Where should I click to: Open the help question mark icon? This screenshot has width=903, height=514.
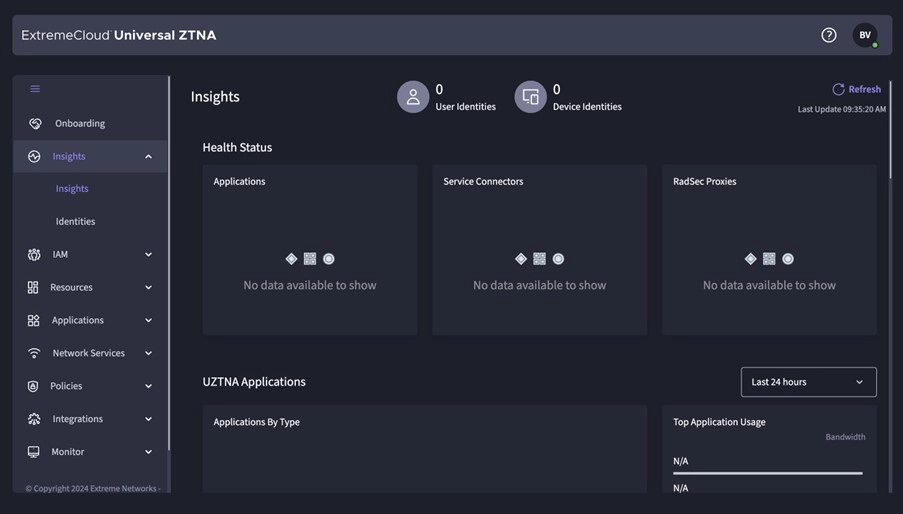pyautogui.click(x=828, y=35)
